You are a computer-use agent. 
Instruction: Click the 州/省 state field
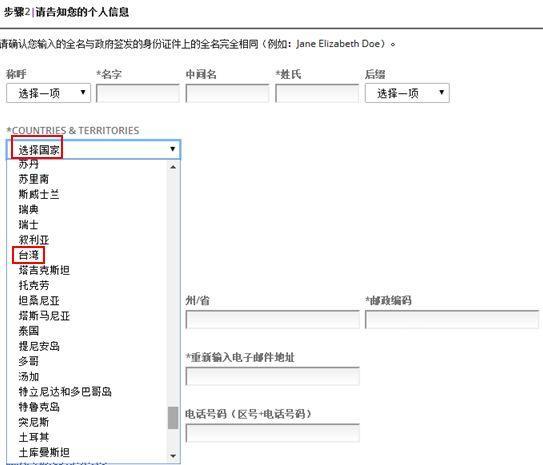pos(273,319)
